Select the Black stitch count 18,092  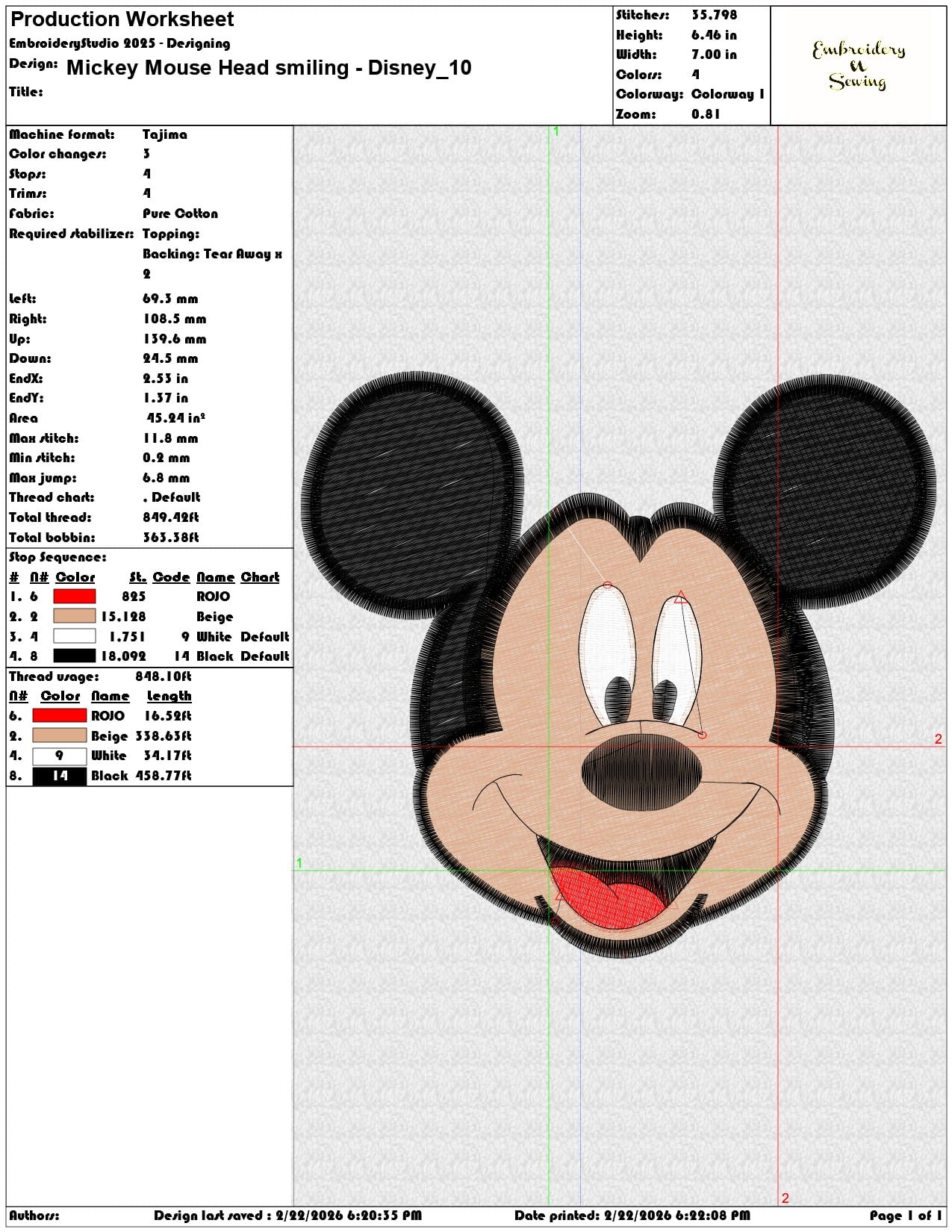click(123, 656)
